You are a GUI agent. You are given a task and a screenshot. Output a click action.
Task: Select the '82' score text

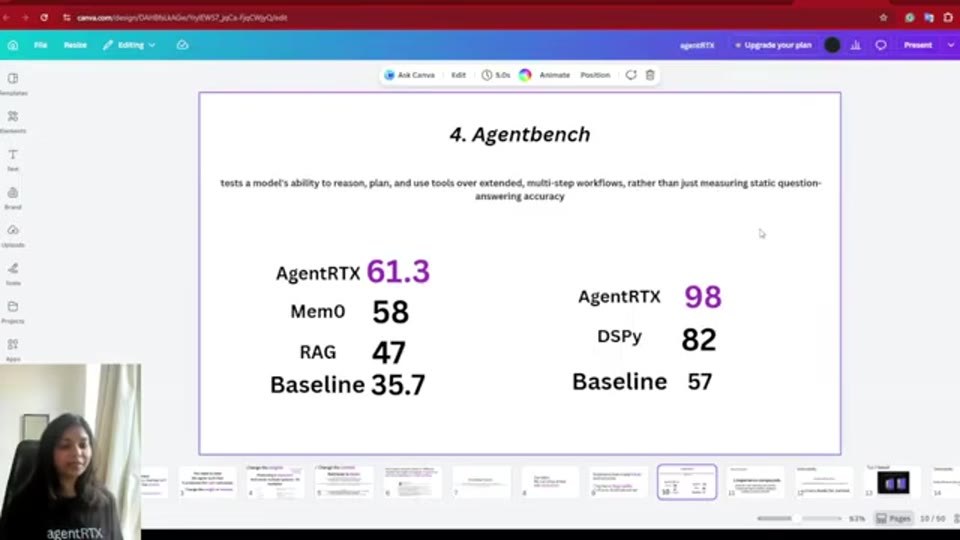699,339
